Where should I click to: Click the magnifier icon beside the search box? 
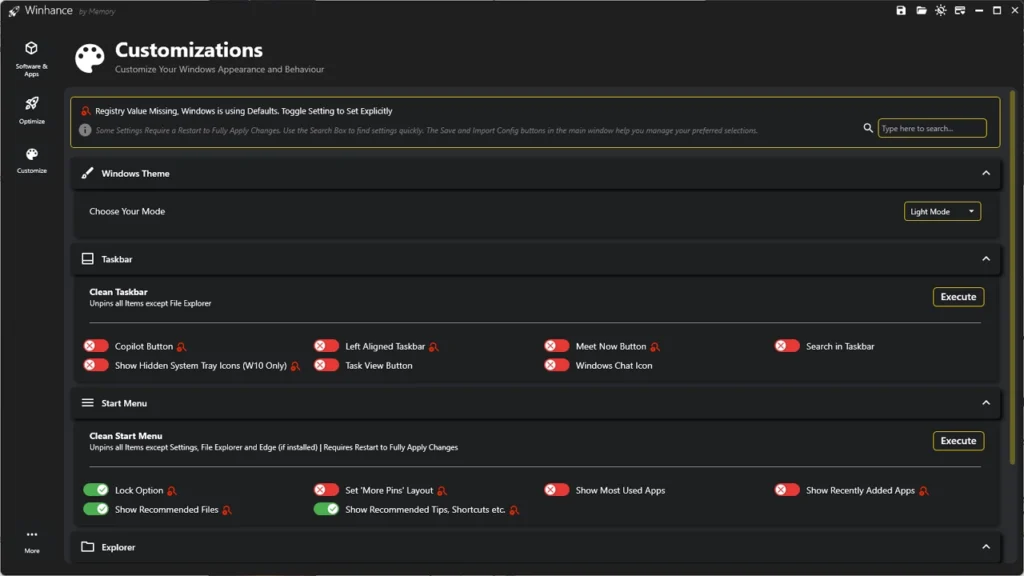868,128
